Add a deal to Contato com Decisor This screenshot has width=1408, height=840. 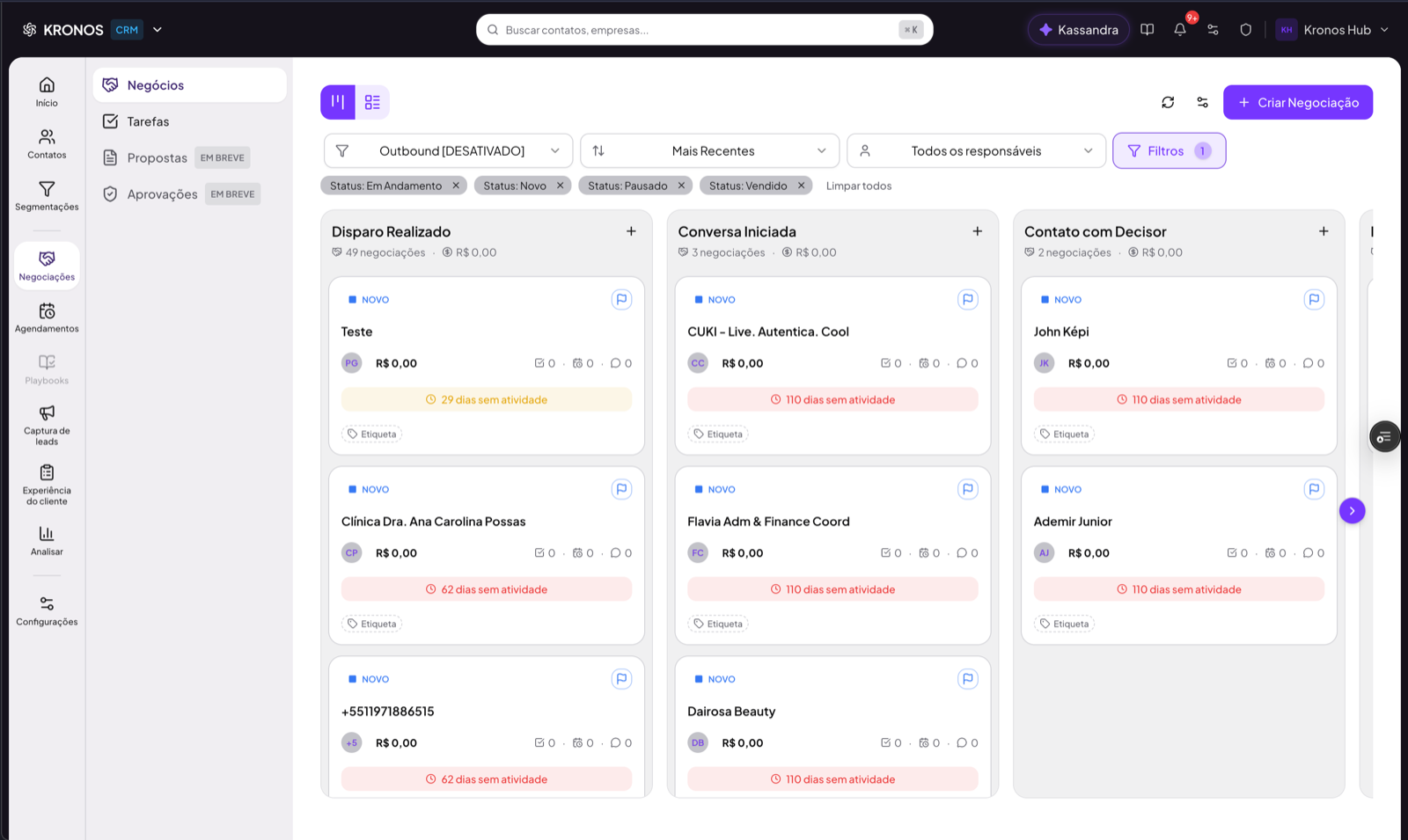[x=1324, y=231]
